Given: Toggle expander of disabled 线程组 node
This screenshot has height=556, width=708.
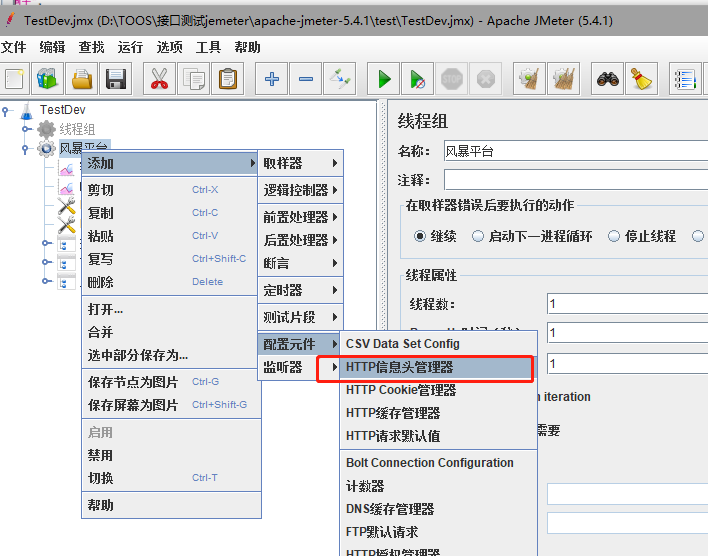Looking at the screenshot, I should tap(27, 129).
